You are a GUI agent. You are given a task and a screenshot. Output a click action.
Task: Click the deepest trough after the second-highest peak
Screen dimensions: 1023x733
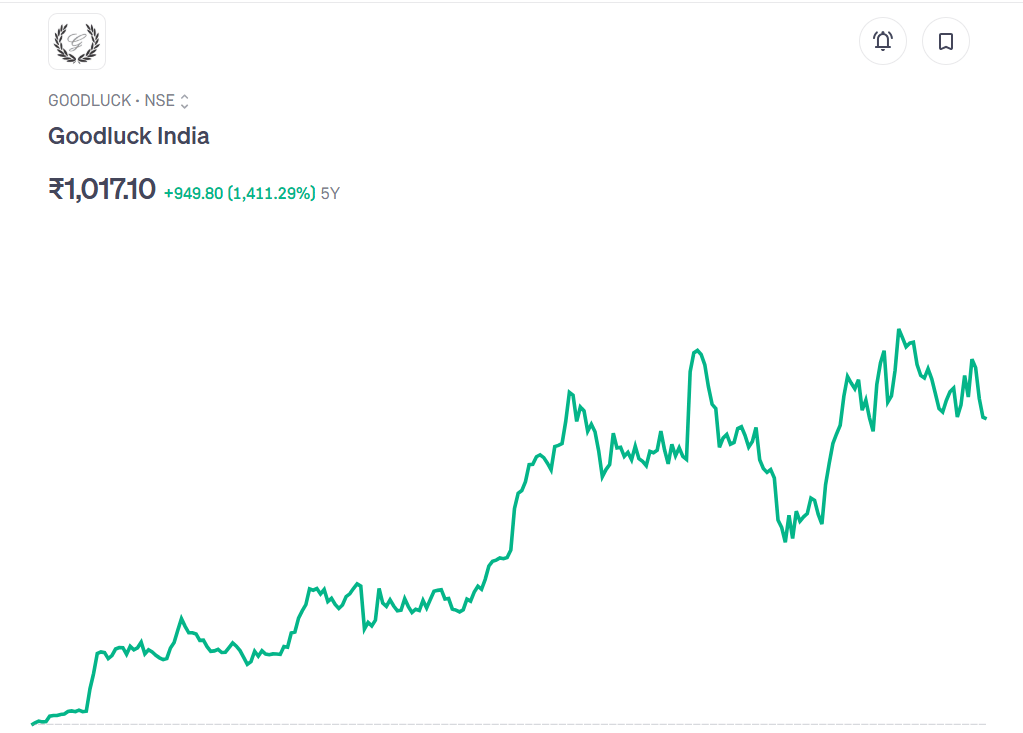tap(785, 541)
